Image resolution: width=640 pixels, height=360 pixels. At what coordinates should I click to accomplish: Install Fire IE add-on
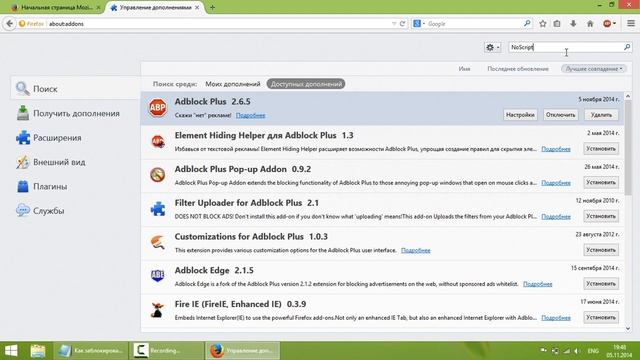601,317
